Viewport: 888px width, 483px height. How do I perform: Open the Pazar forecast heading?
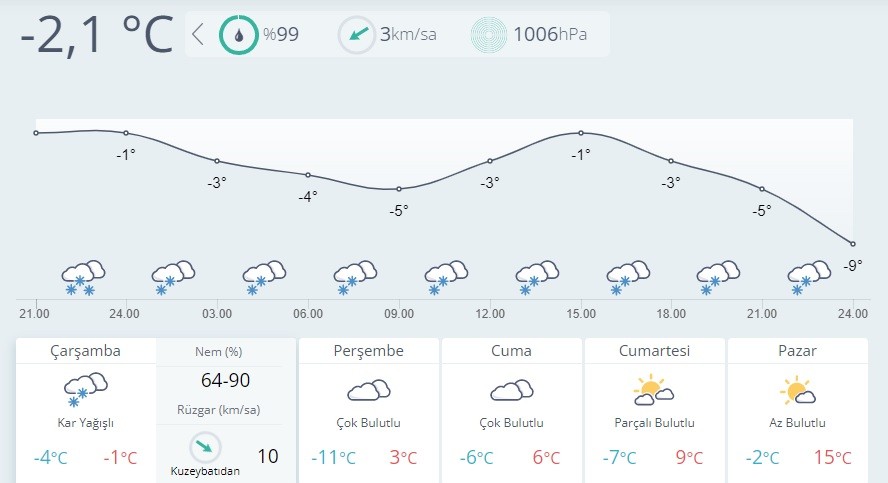[796, 351]
